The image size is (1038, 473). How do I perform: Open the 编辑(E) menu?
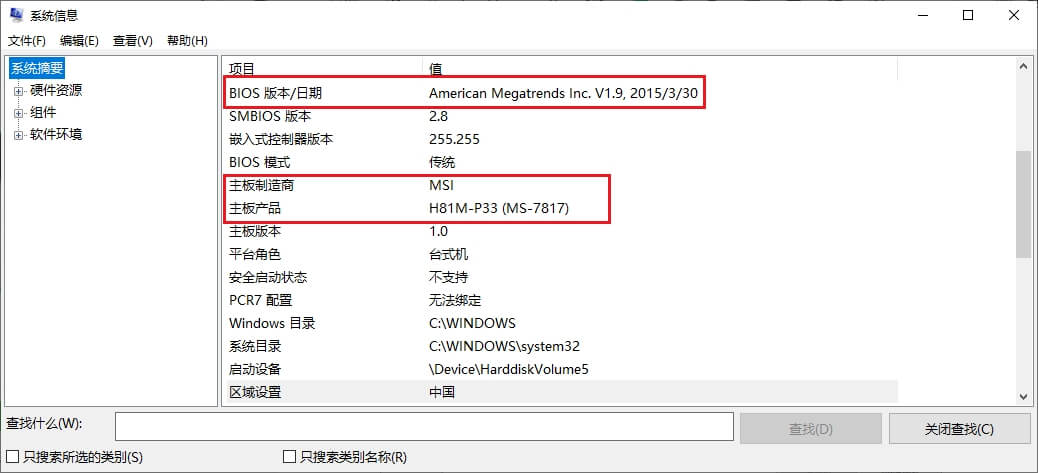click(79, 41)
